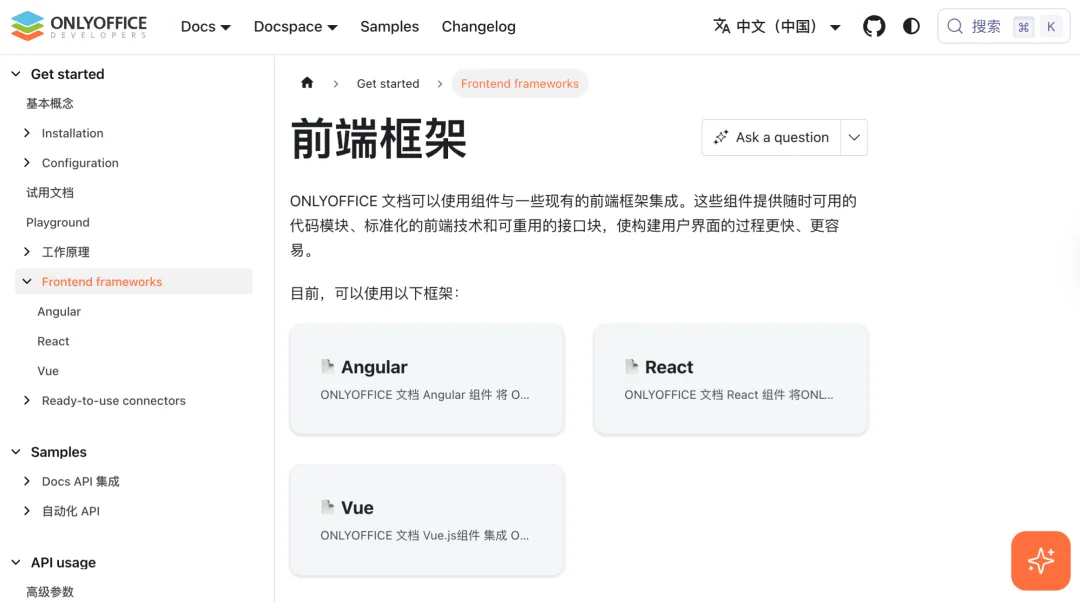Toggle dark and light theme mode
This screenshot has height=602, width=1080.
911,26
